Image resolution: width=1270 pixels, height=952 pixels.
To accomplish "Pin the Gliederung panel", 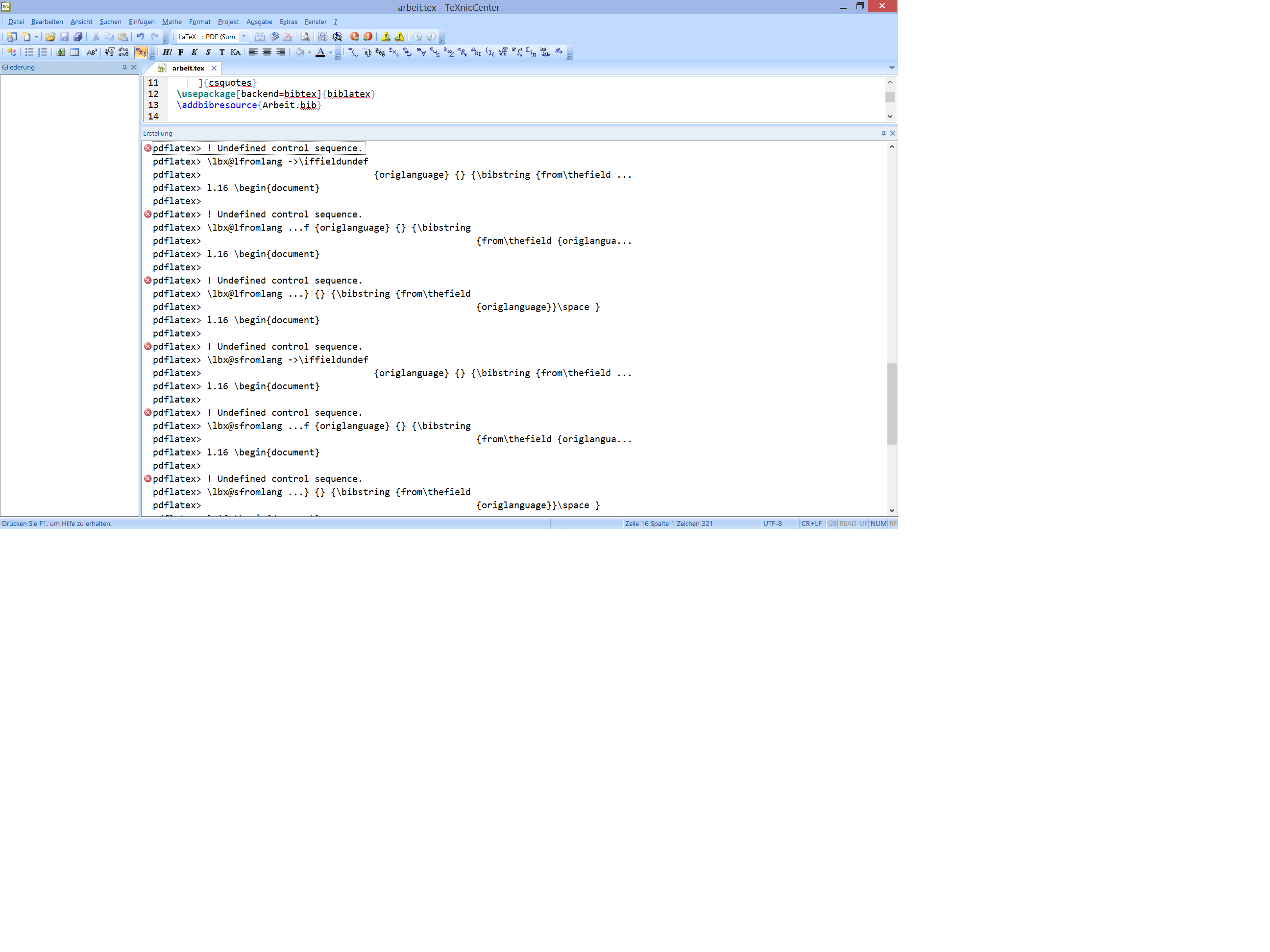I will (x=124, y=67).
